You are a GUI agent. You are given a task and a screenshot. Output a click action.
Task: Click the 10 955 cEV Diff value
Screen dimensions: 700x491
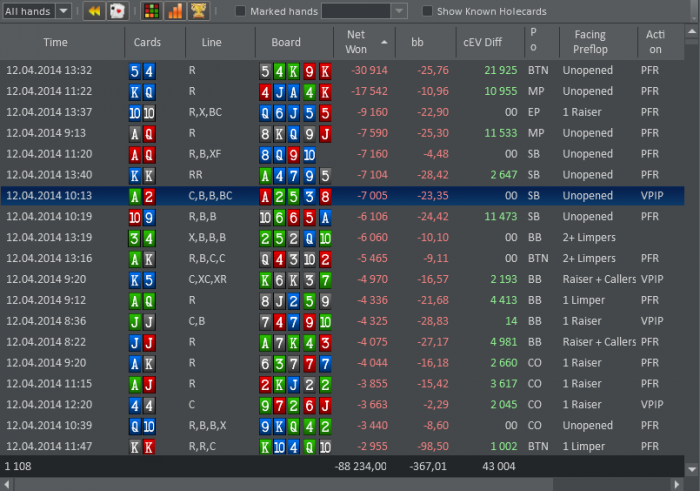point(500,92)
